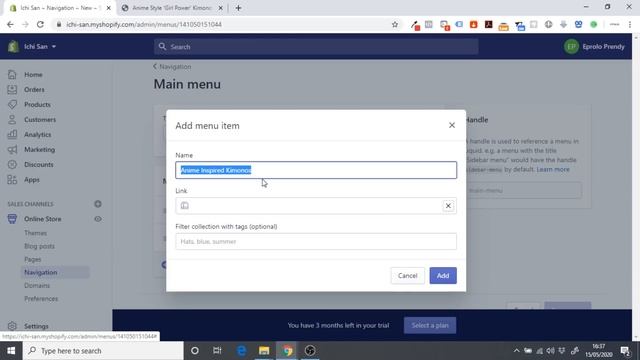640x360 pixels.
Task: Open the Learn more link
Action: (553, 169)
